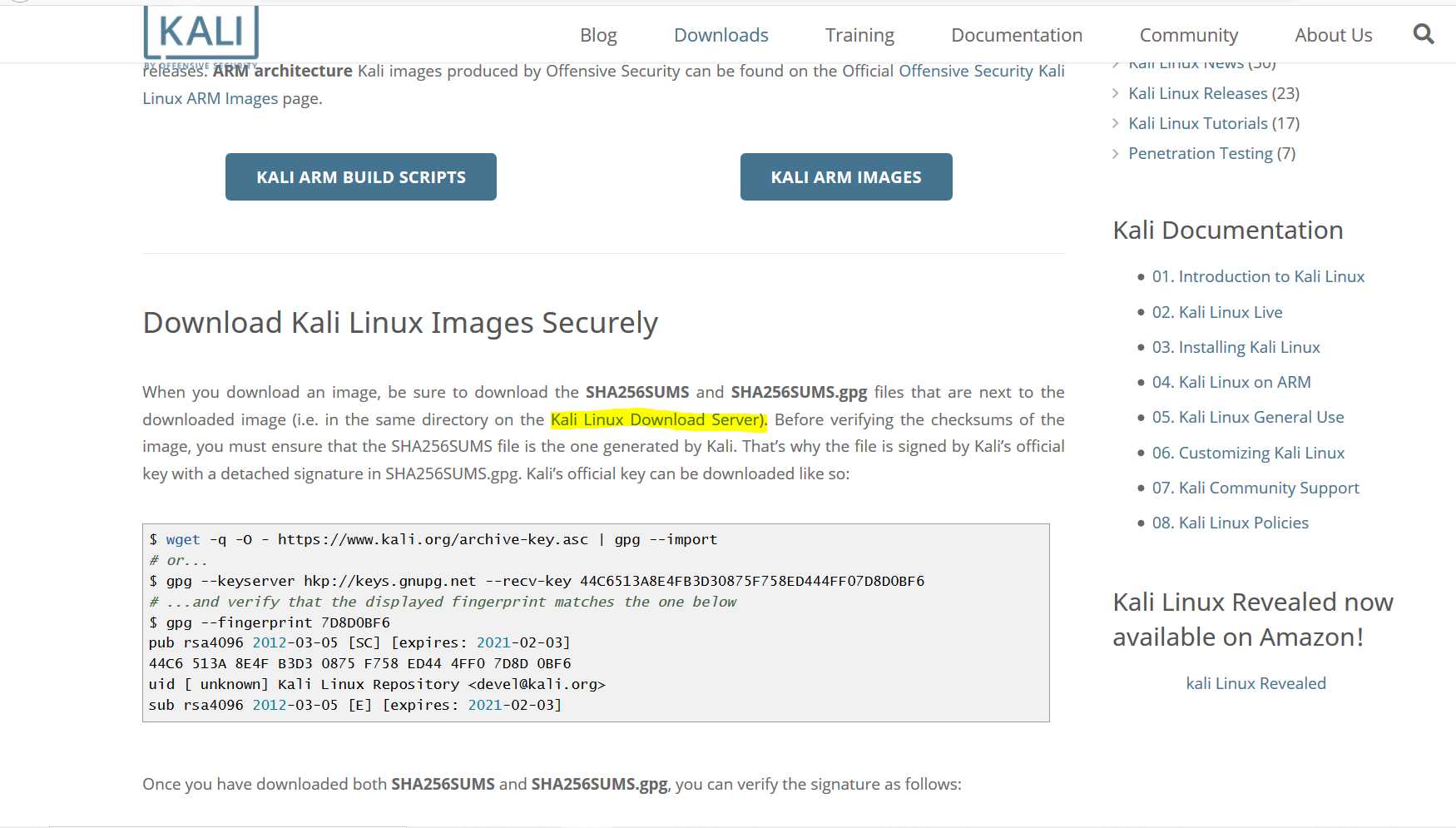Open the Documentation menu item
The height and width of the screenshot is (828, 1456).
pyautogui.click(x=1017, y=35)
